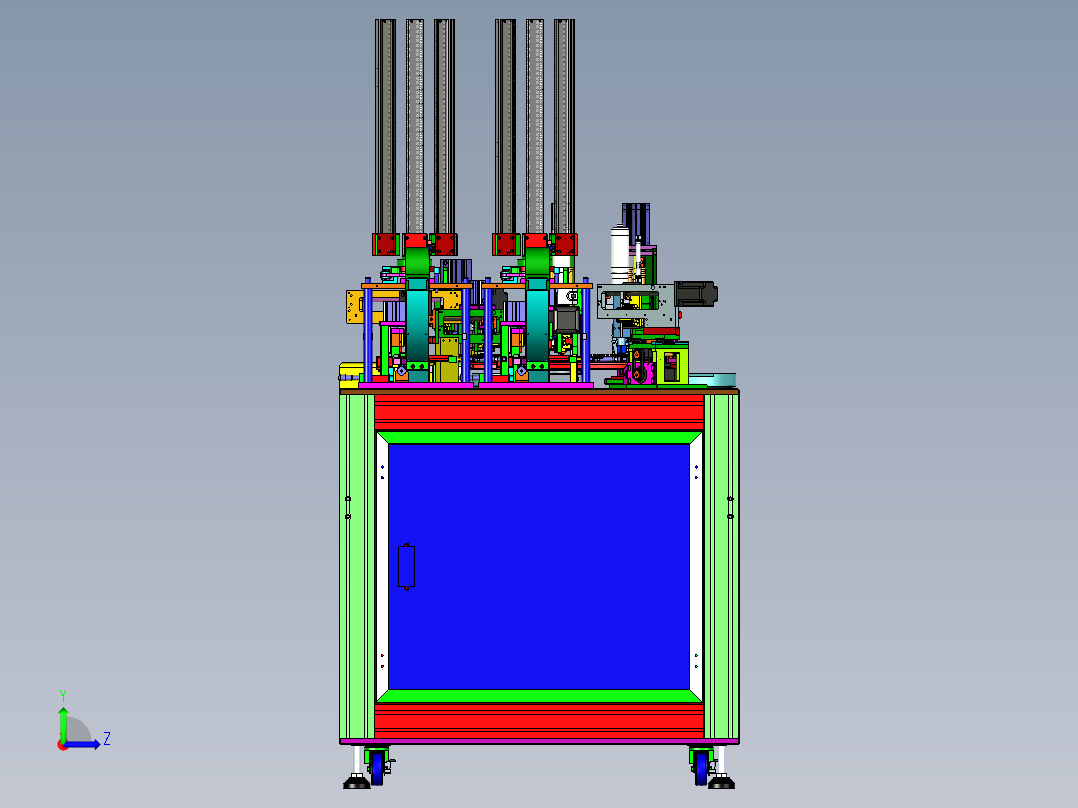Select the magenta strip at the cabinet bottom
Viewport: 1078px width, 808px height.
coord(539,742)
